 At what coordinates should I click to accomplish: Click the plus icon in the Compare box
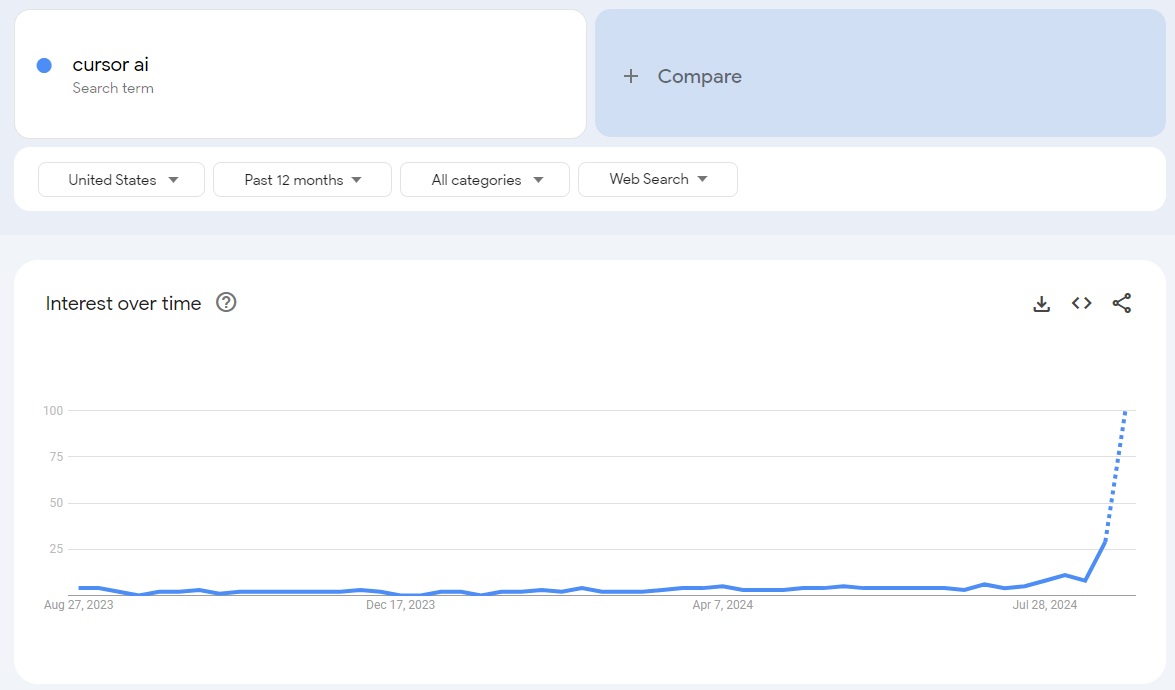tap(631, 76)
